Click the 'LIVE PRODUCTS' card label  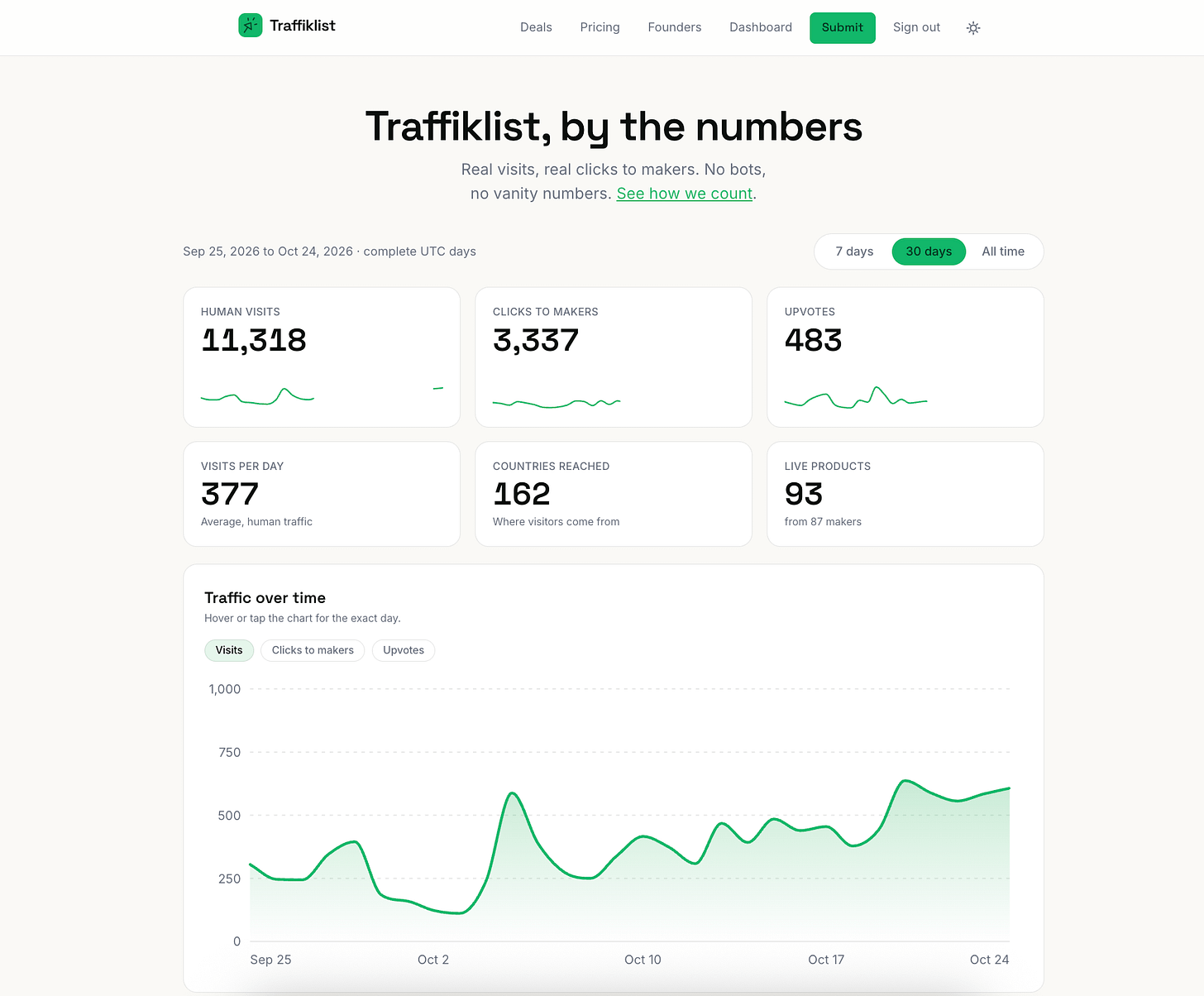click(x=828, y=467)
